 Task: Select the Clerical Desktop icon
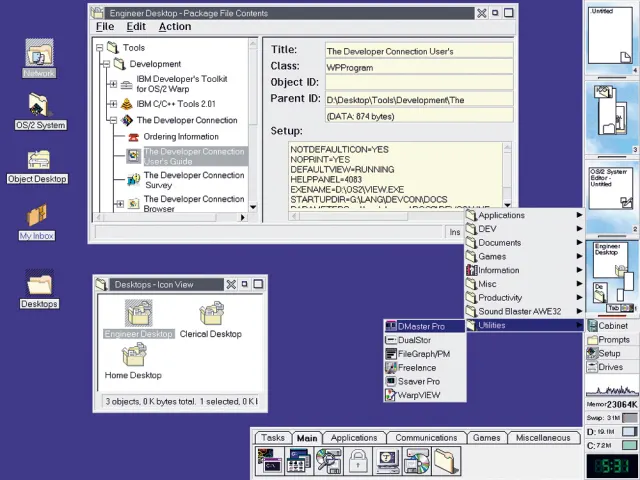211,313
